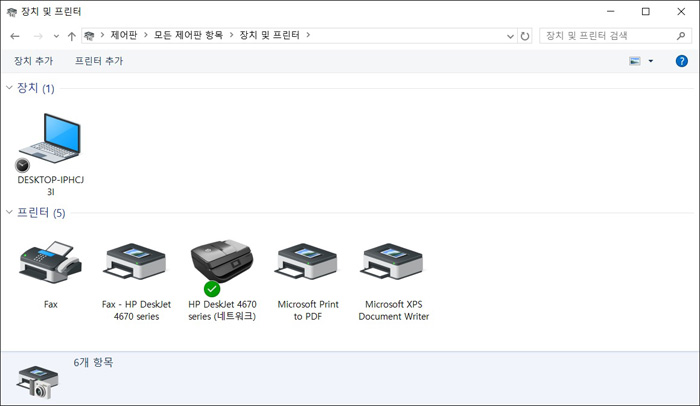Click 모든 제어판 항목 breadcrumb
700x406 pixels.
click(x=188, y=35)
